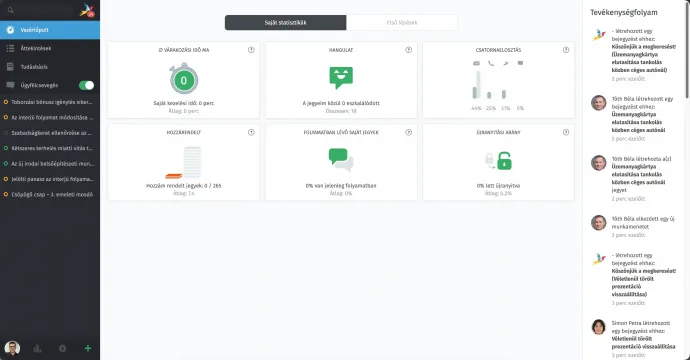Click help icon on Újranyitási arány card
This screenshot has width=690, height=360.
[566, 132]
